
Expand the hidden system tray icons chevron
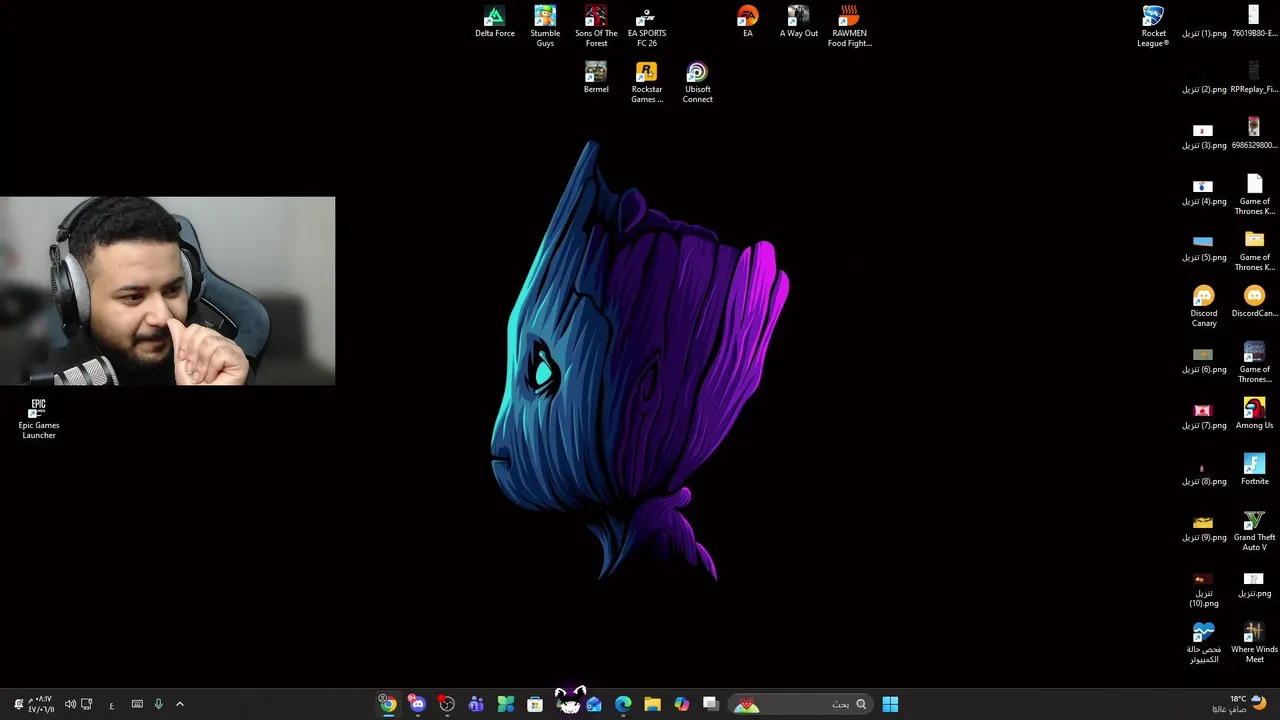[x=180, y=704]
